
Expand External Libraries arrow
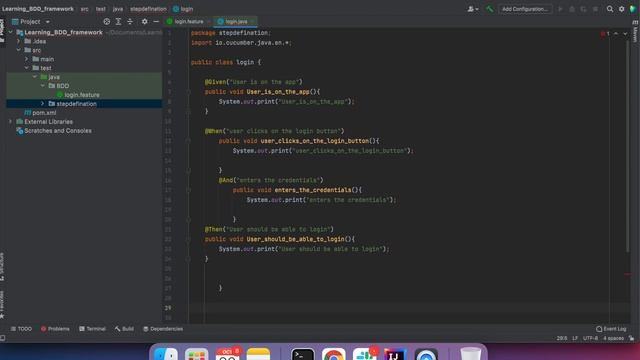(x=11, y=122)
